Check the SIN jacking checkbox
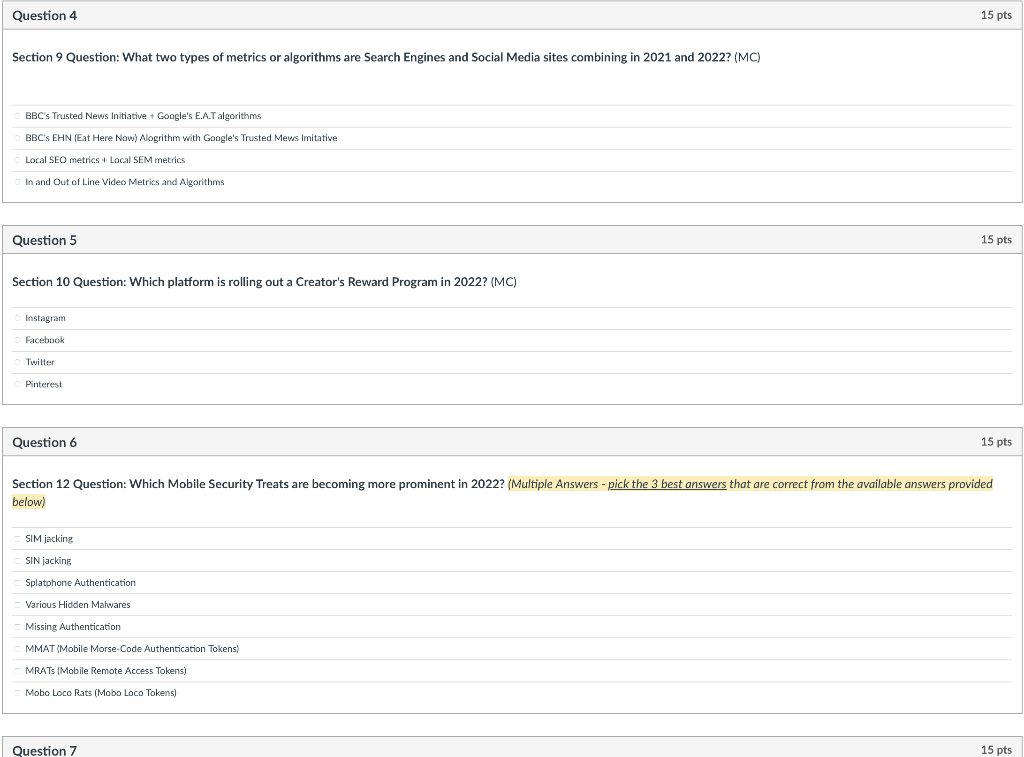The height and width of the screenshot is (757, 1024). click(18, 561)
